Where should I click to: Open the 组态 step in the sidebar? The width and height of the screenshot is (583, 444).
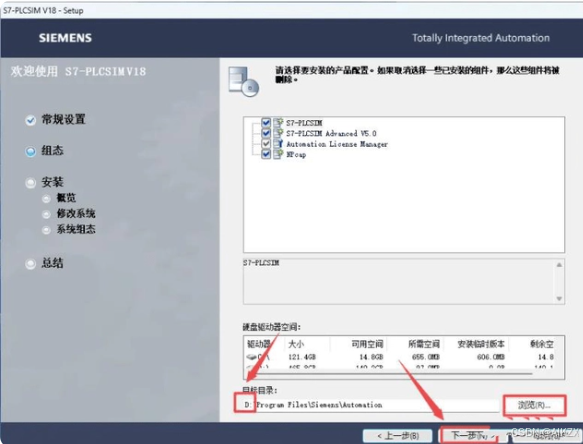(x=52, y=151)
